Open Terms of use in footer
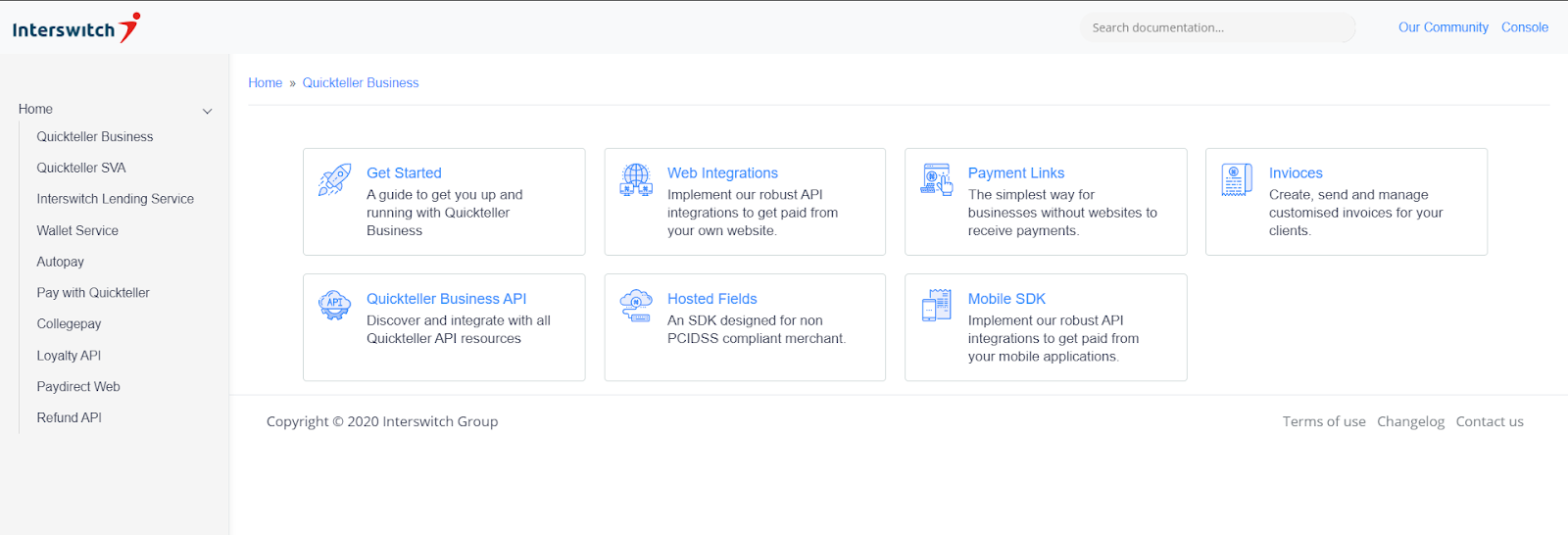 point(1324,421)
